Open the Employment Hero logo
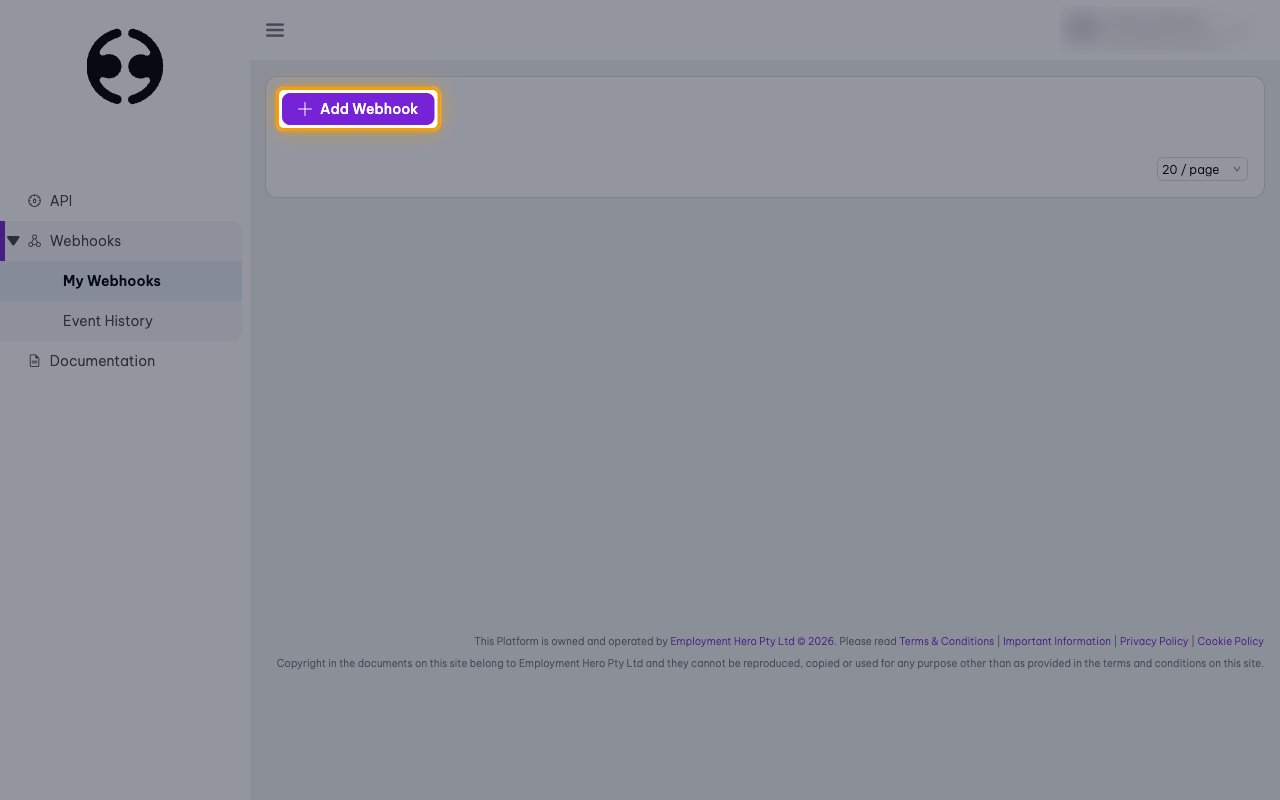The width and height of the screenshot is (1280, 800). (x=125, y=66)
